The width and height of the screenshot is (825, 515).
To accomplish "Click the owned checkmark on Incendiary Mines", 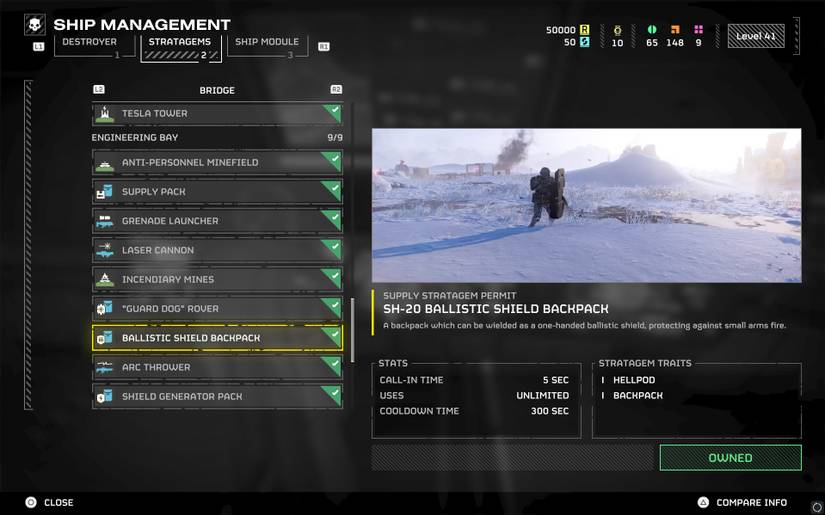I will [333, 274].
